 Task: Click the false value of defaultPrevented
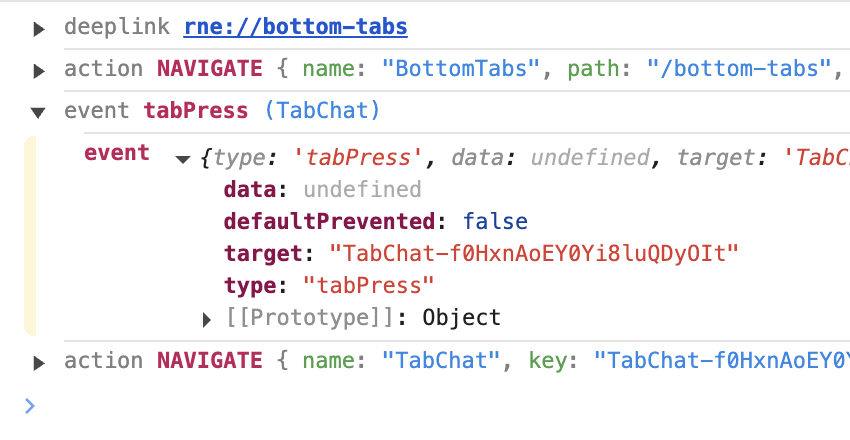coord(495,222)
